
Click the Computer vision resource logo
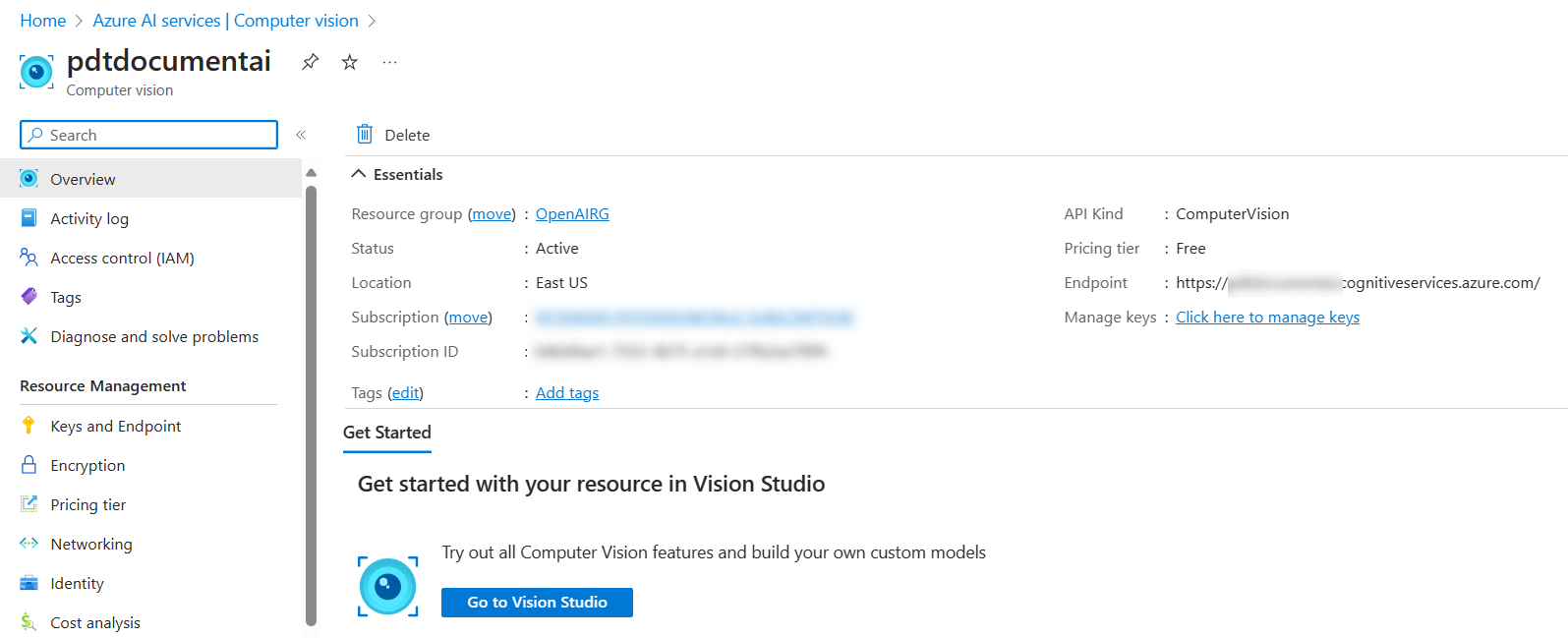click(x=36, y=72)
